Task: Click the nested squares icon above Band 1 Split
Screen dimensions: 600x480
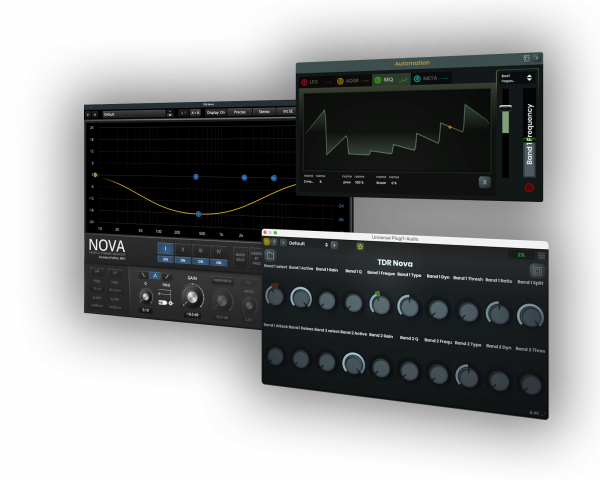Action: tap(536, 271)
